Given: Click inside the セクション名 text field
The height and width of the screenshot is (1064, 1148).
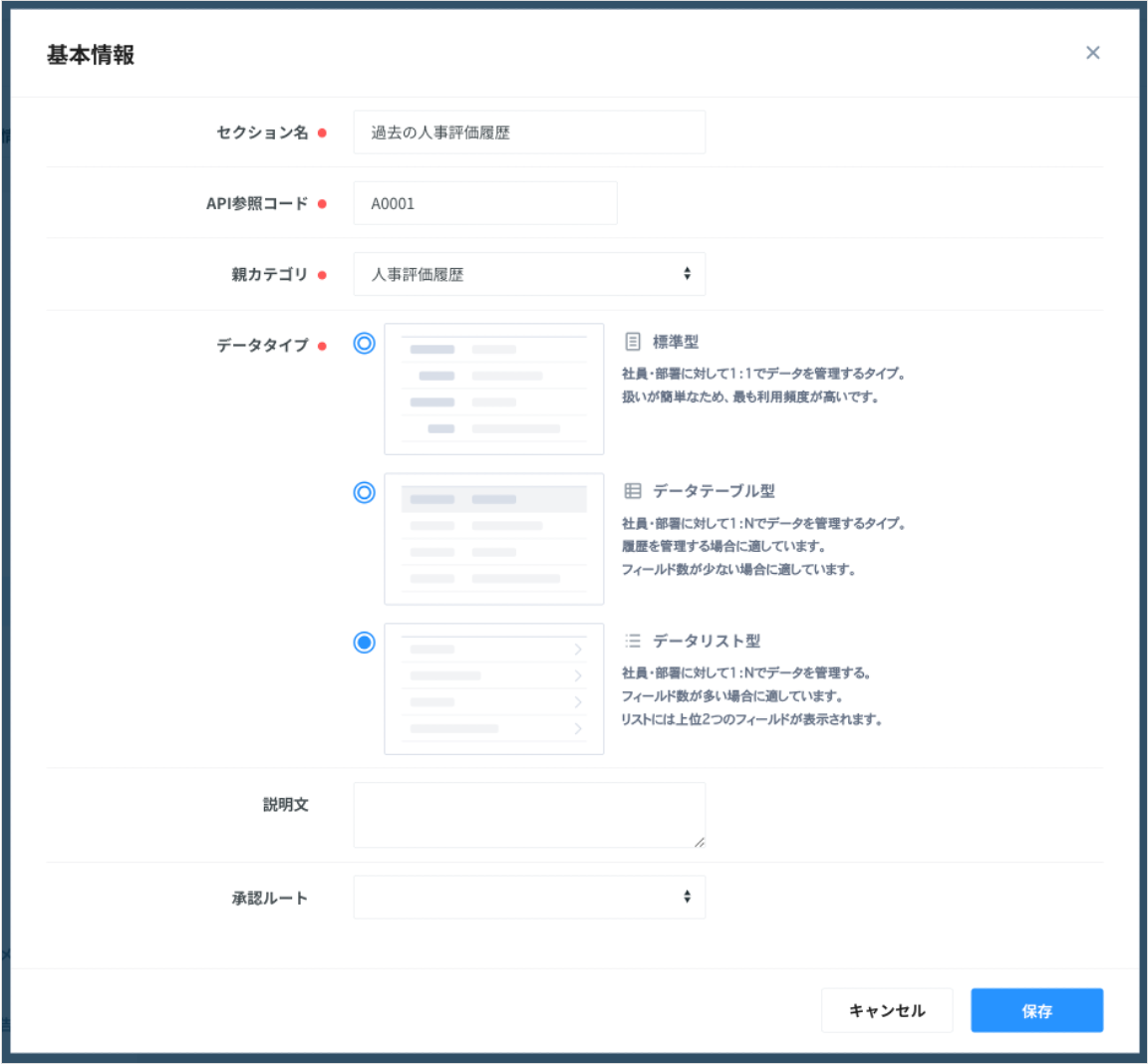Looking at the screenshot, I should pos(528,132).
